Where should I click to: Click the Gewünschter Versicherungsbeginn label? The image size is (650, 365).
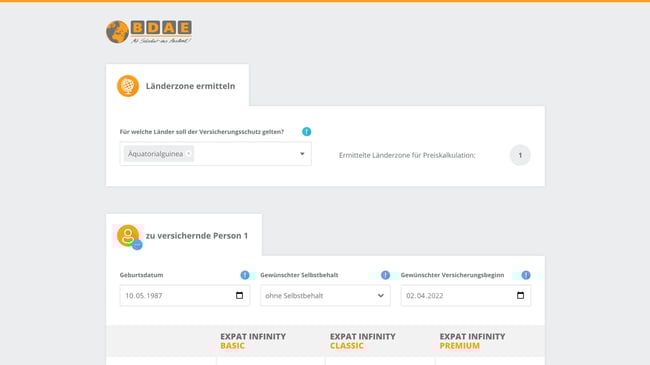click(x=452, y=275)
